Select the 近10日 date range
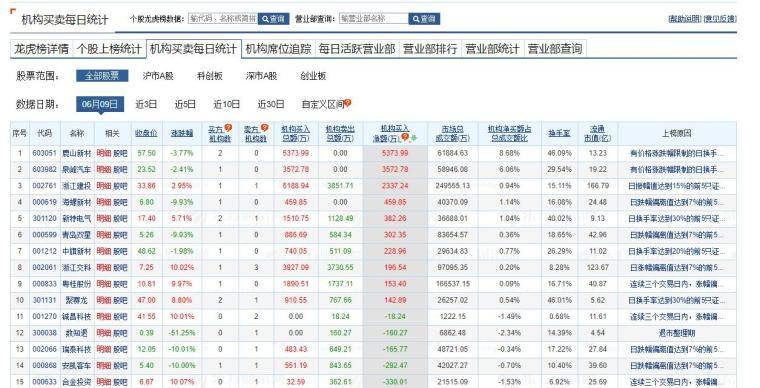The image size is (760, 388). (227, 104)
